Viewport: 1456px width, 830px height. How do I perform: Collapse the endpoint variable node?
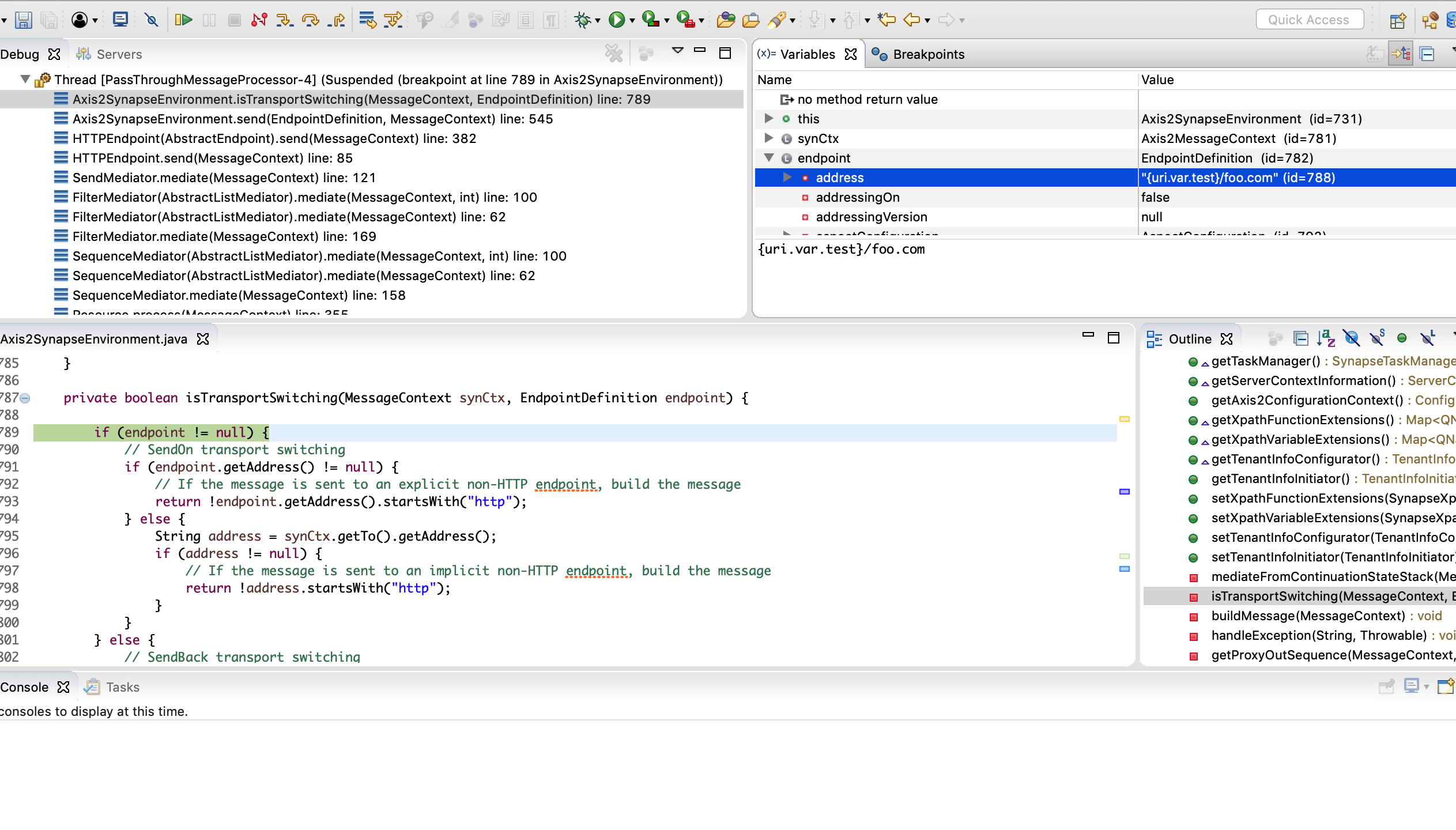pyautogui.click(x=768, y=158)
